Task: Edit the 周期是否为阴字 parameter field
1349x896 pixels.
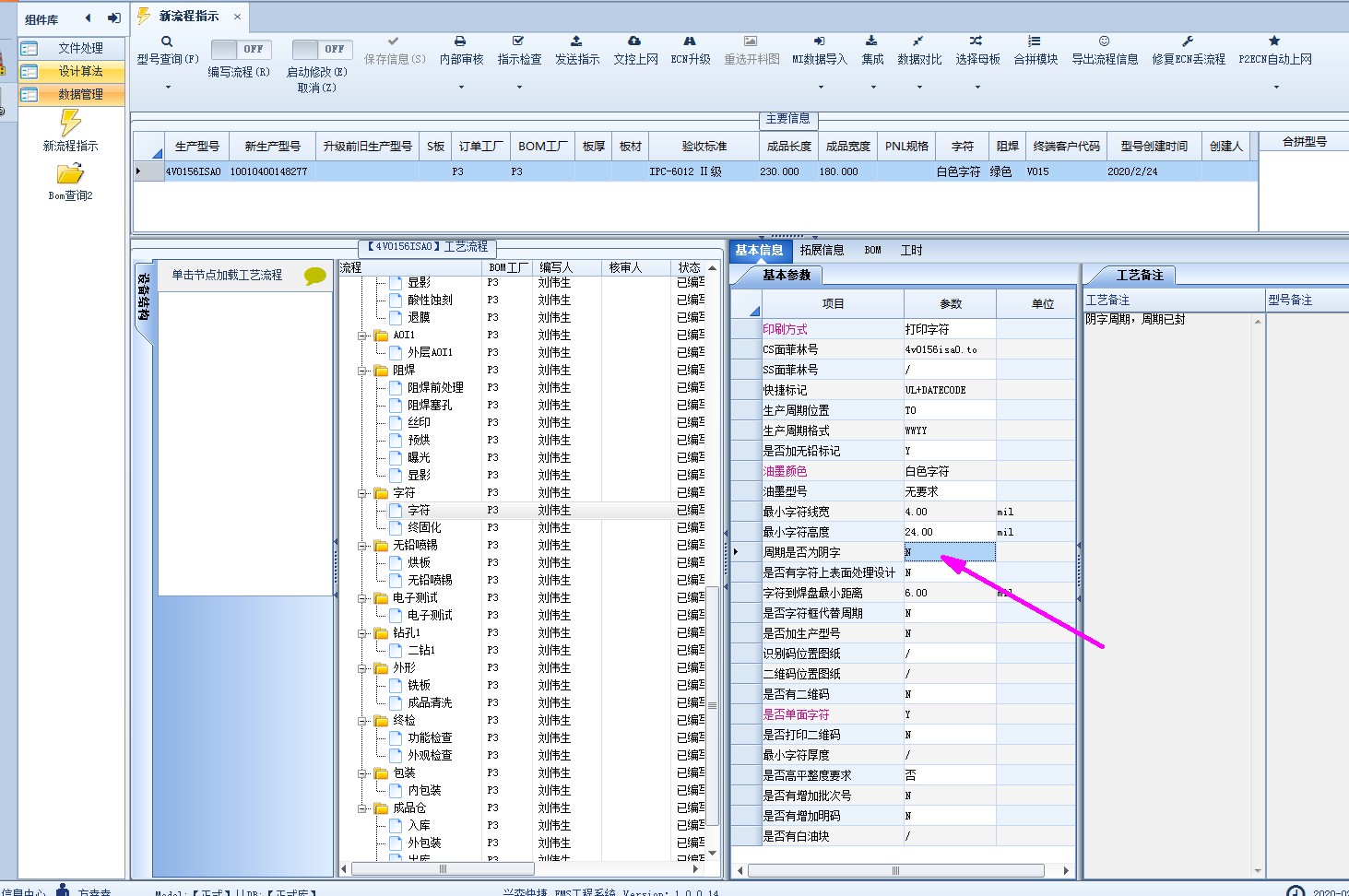Action: coord(950,552)
